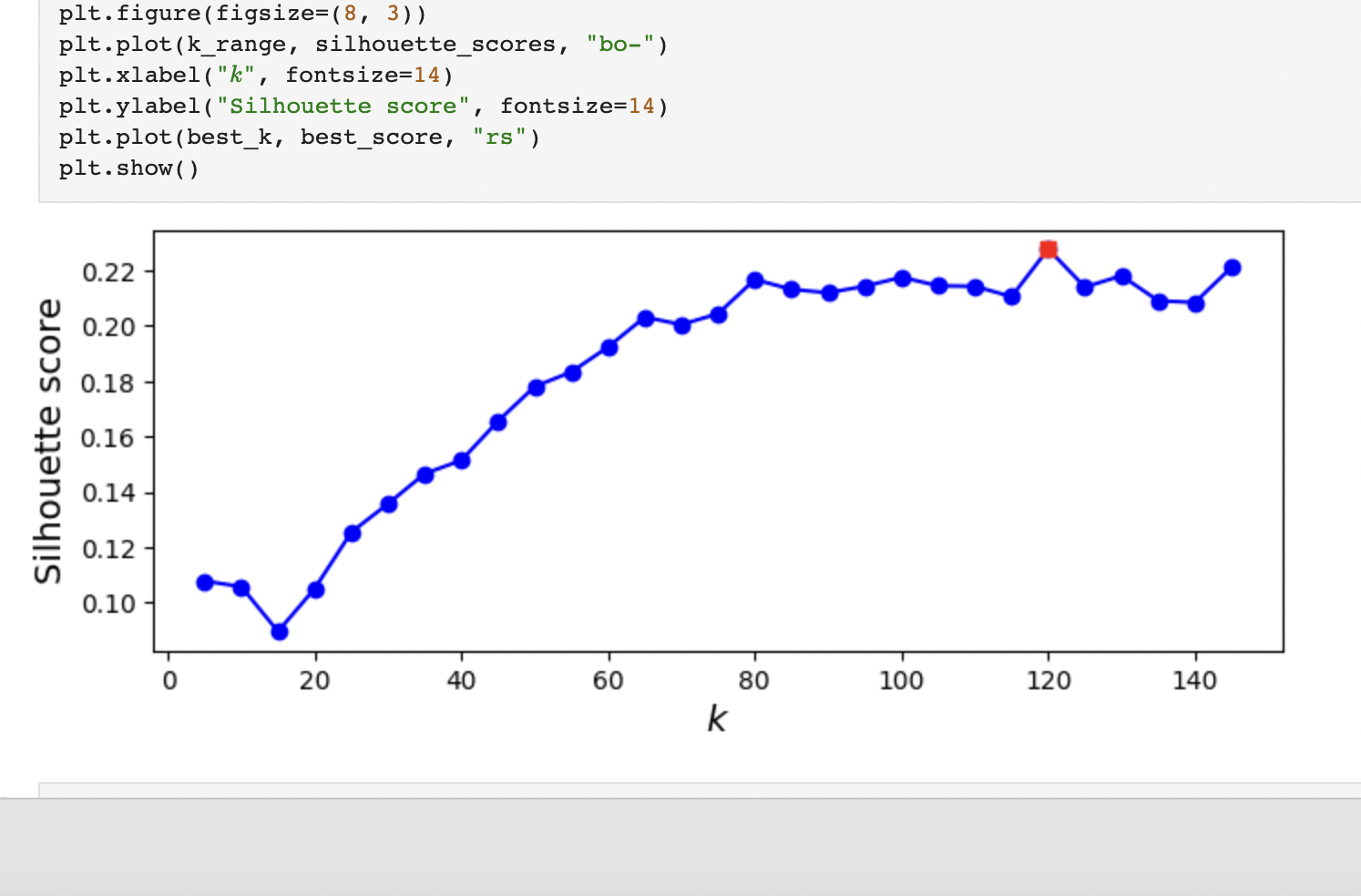
Task: Click the Silhouette score y-axis label on the chart
Action: pyautogui.click(x=47, y=441)
